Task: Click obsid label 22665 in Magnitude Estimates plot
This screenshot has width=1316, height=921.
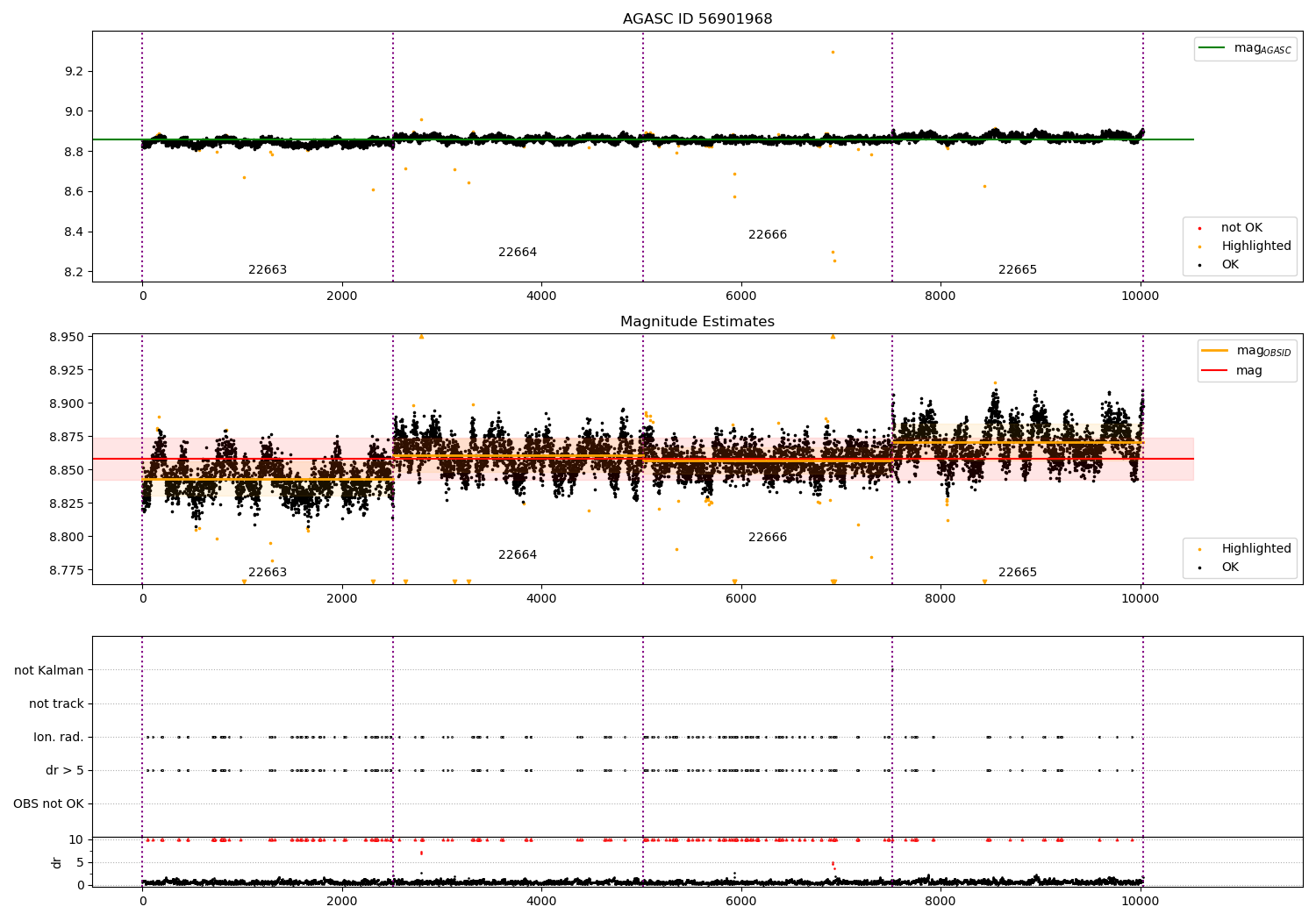Action: (1018, 573)
